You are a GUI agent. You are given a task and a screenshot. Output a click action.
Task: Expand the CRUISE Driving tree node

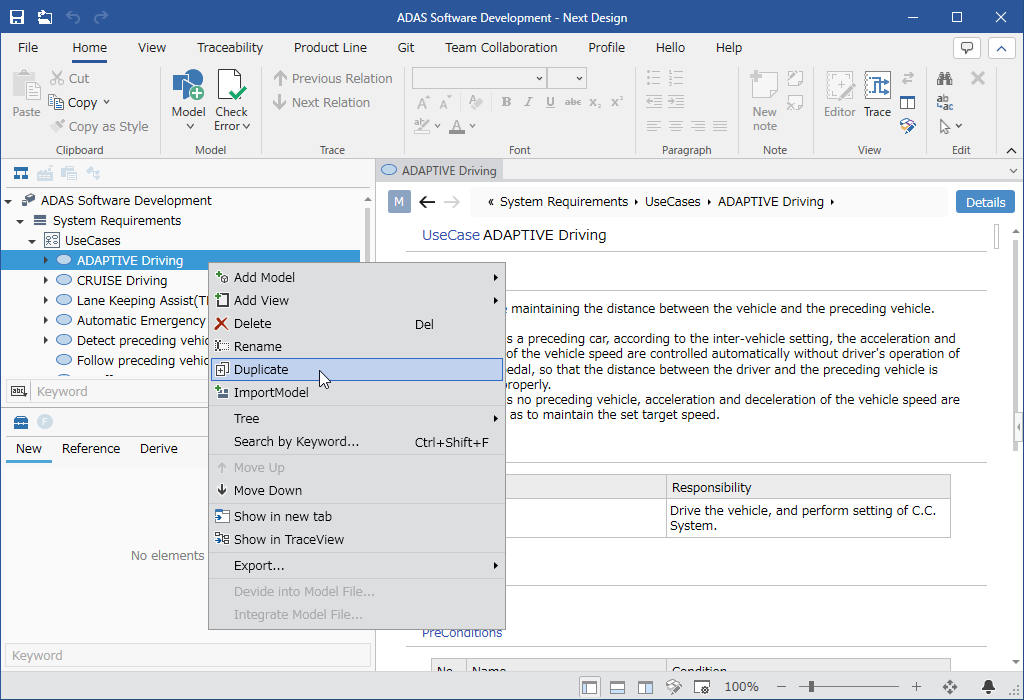tap(45, 280)
